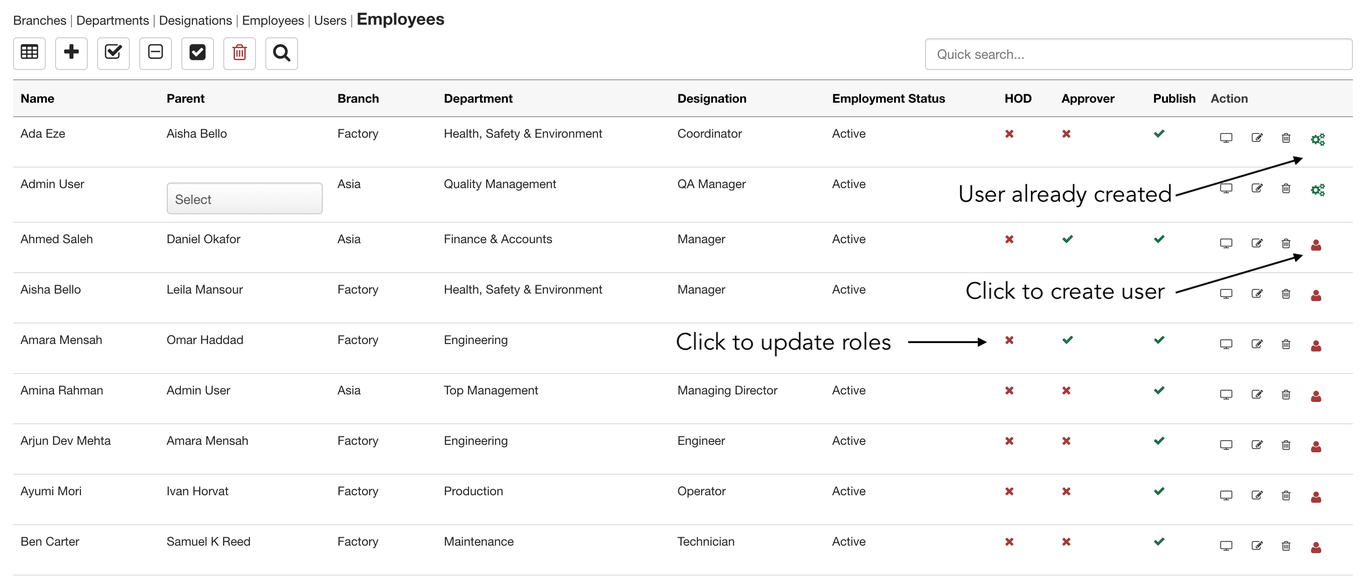Toggle HOD status for Ben Carter
This screenshot has width=1366, height=576.
(1009, 542)
